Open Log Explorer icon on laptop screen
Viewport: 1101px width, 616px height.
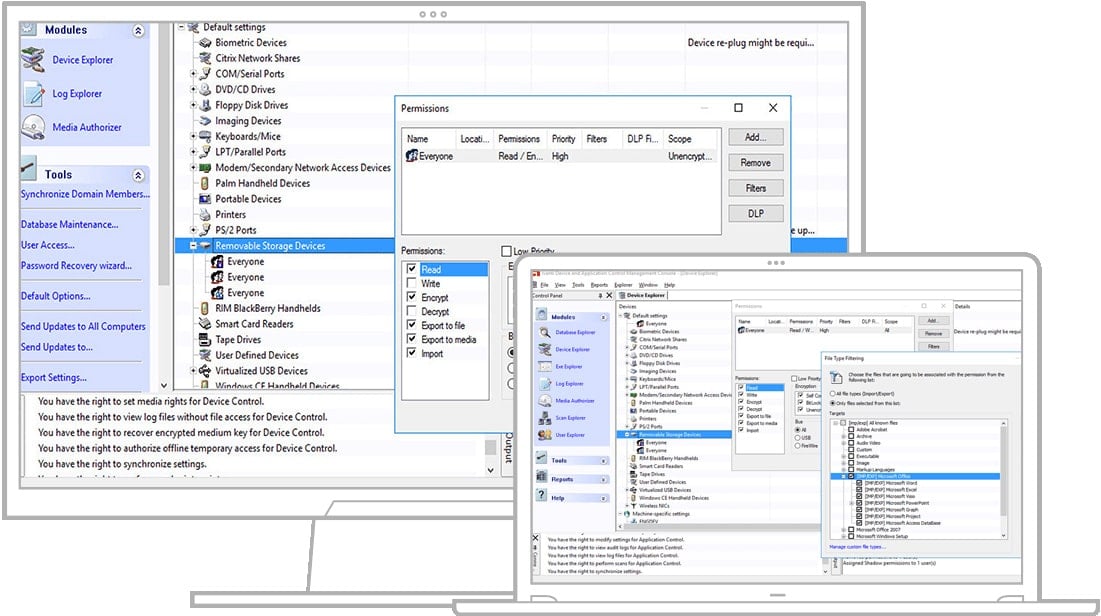545,384
